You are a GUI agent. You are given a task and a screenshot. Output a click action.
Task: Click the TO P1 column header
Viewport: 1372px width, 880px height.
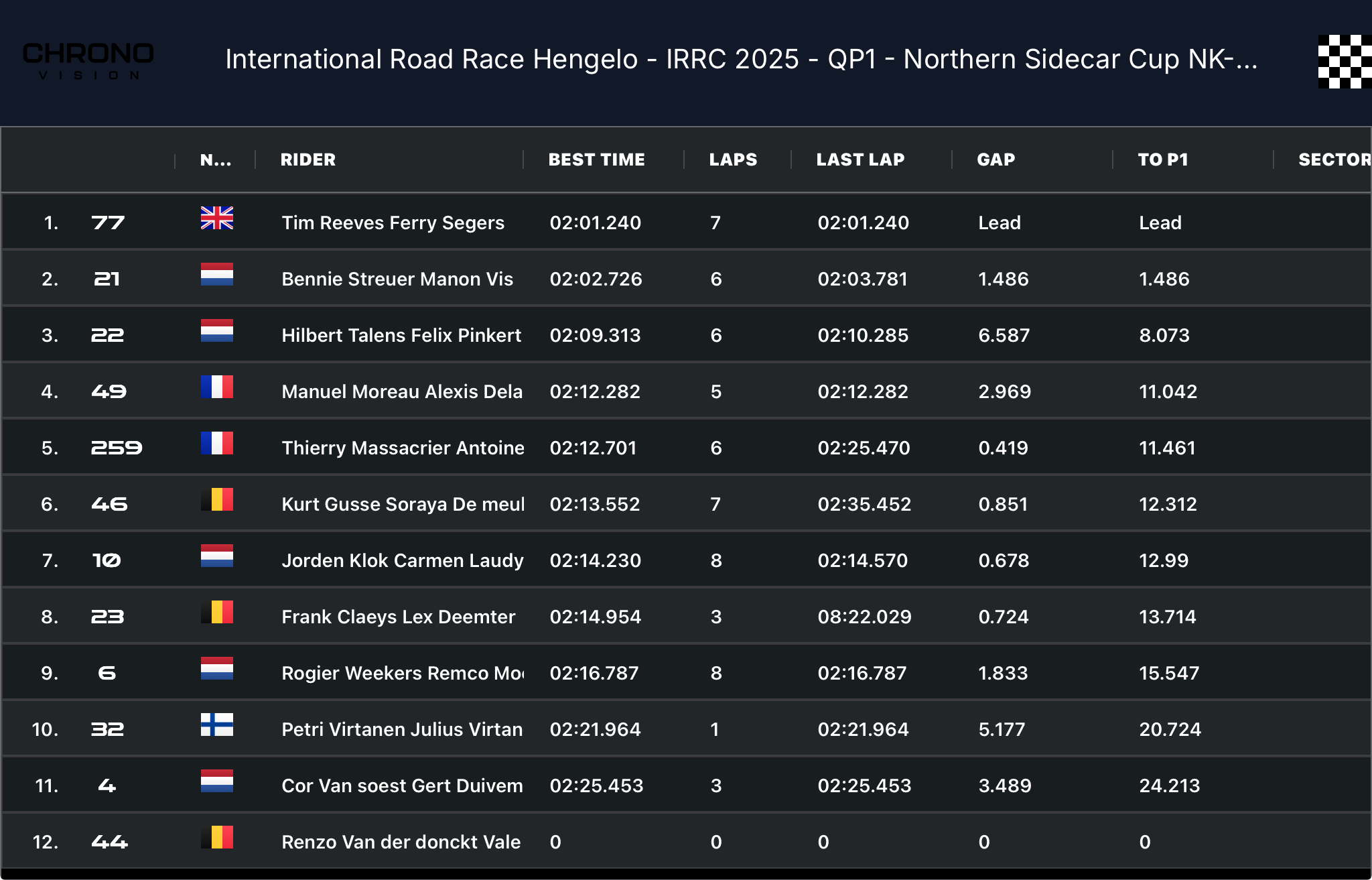coord(1162,160)
